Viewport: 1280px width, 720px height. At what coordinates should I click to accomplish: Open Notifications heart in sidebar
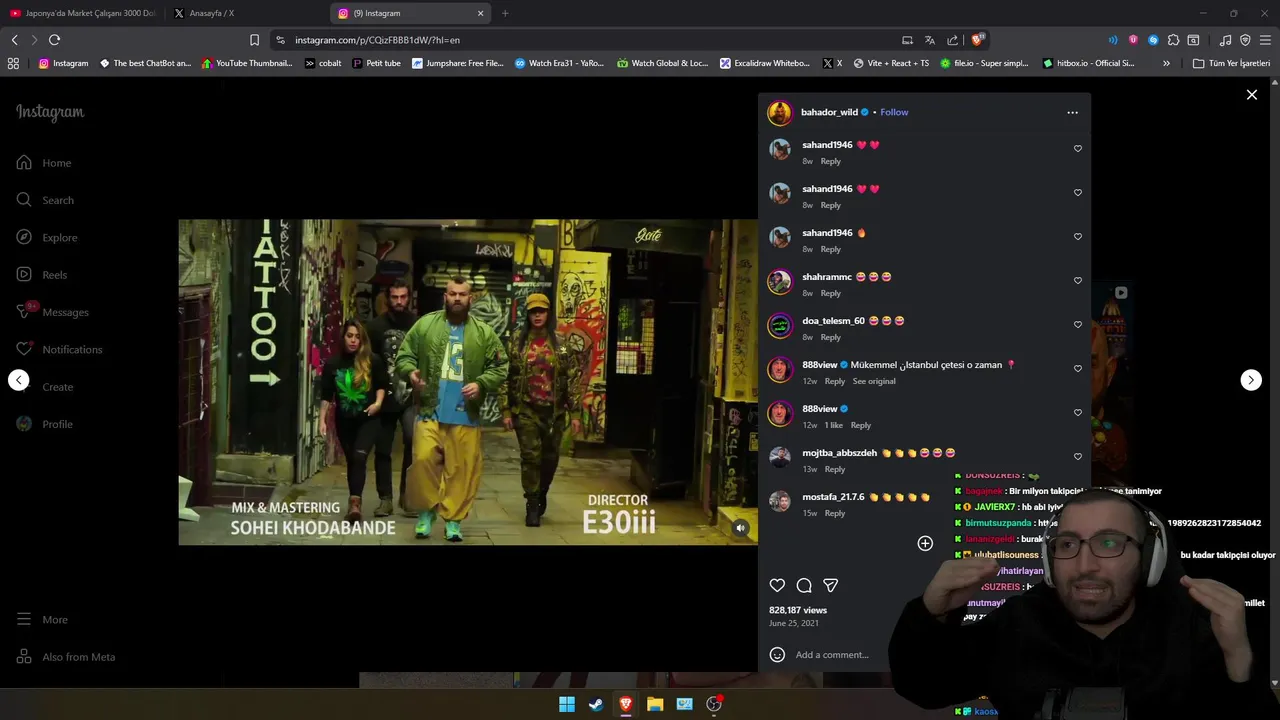[x=59, y=349]
